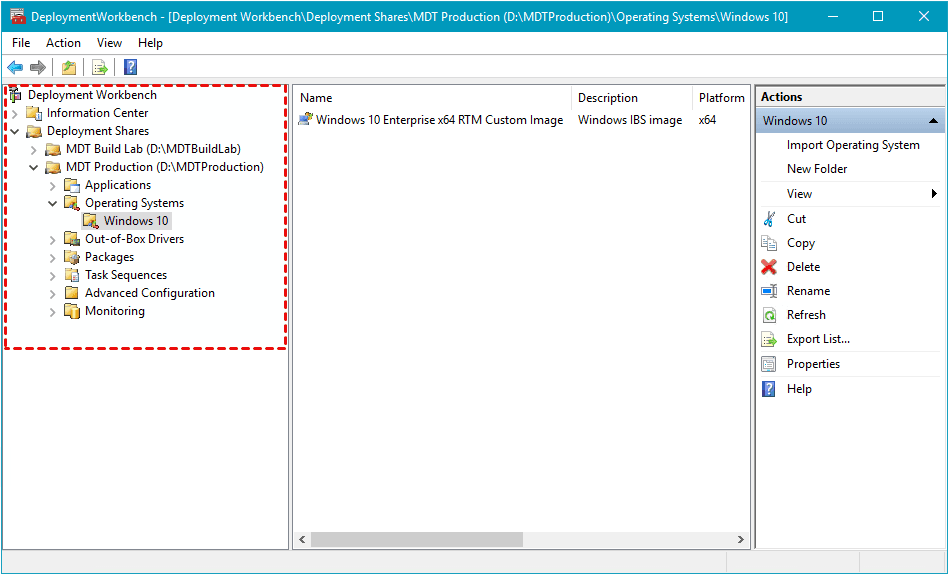Click the Copy icon in Actions pane
950x576 pixels.
769,243
